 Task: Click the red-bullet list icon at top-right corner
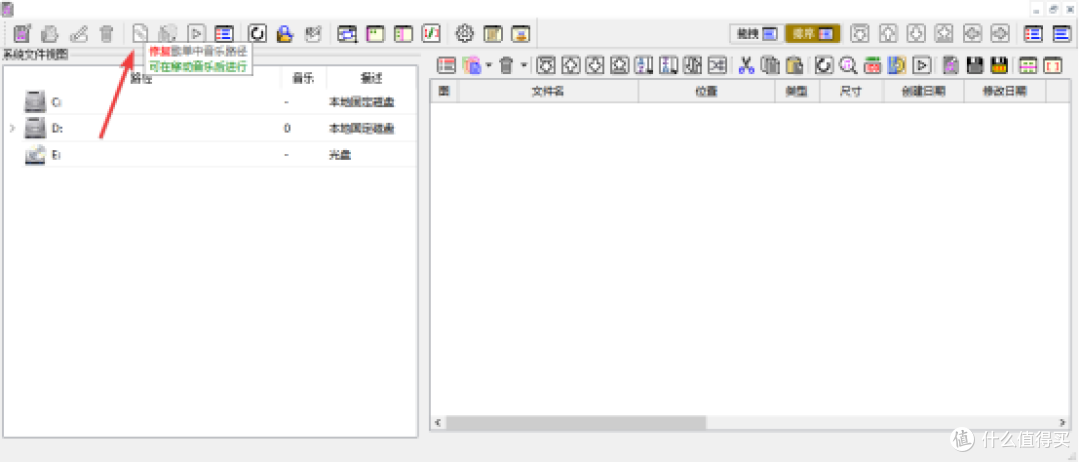pos(1032,32)
